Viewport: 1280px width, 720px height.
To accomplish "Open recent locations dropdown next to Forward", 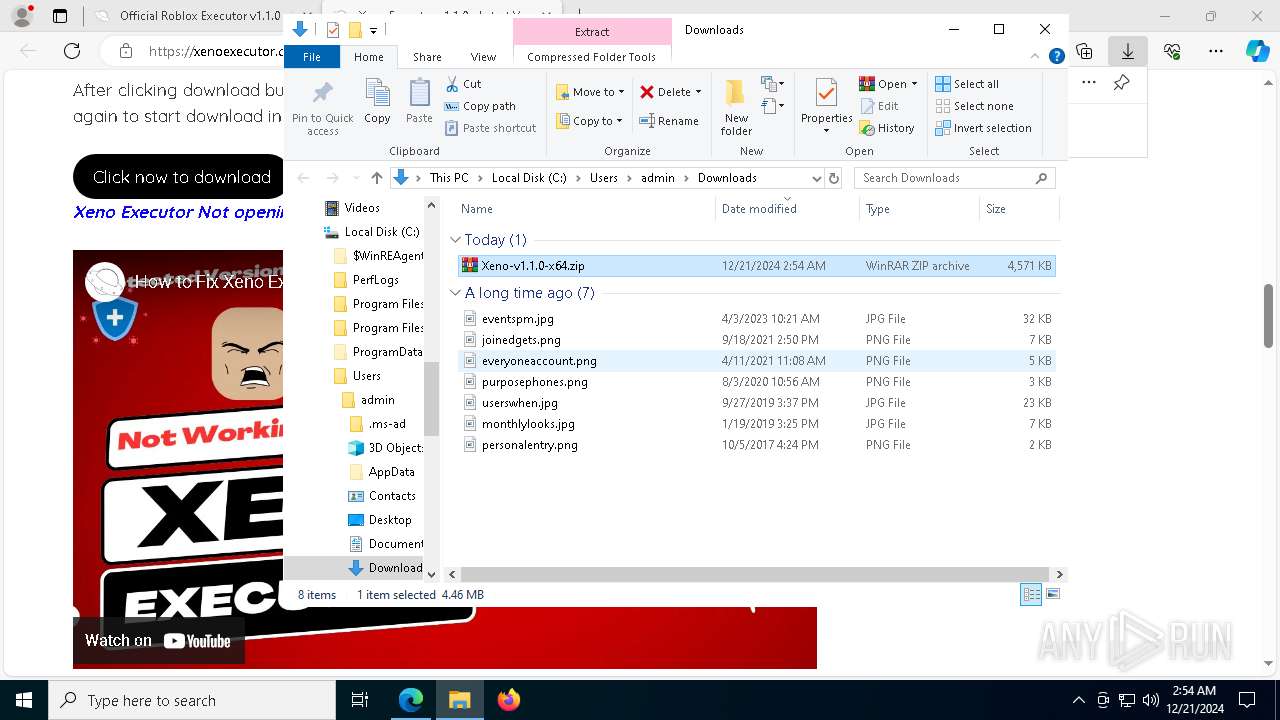I will (354, 178).
